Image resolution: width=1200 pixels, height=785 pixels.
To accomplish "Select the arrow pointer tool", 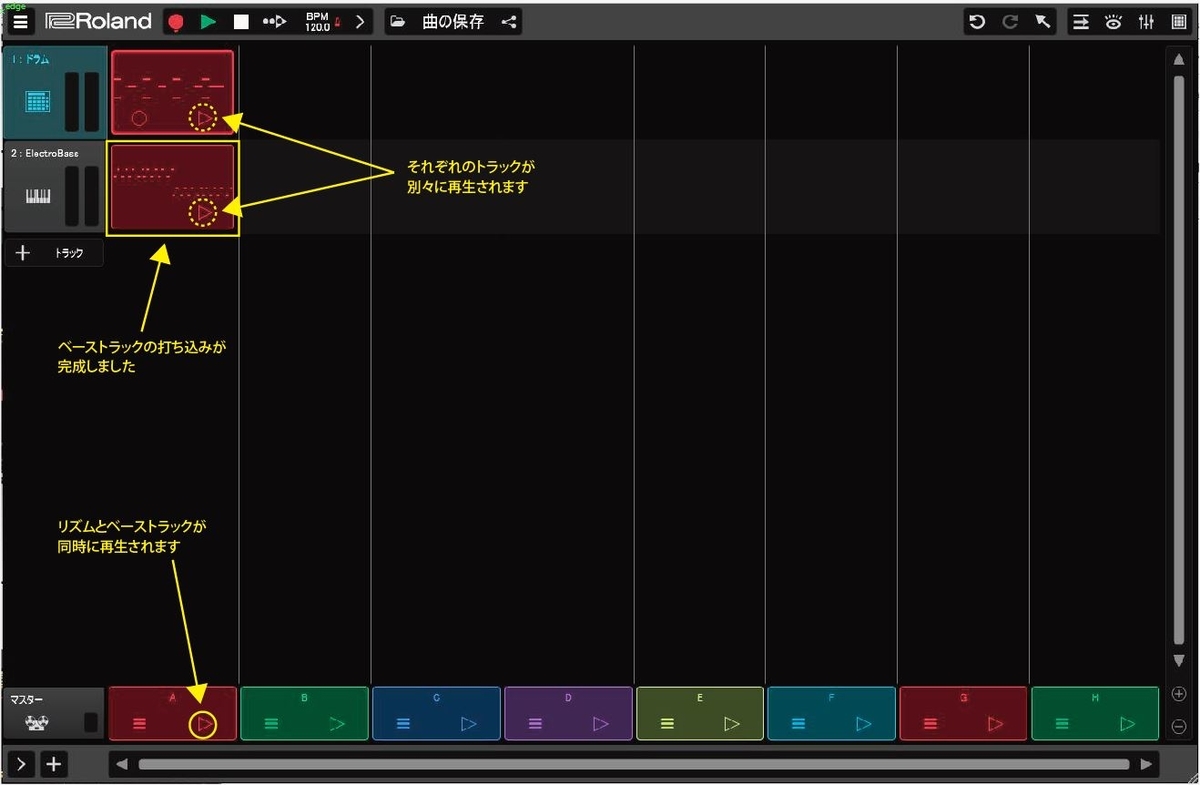I will pyautogui.click(x=1043, y=22).
